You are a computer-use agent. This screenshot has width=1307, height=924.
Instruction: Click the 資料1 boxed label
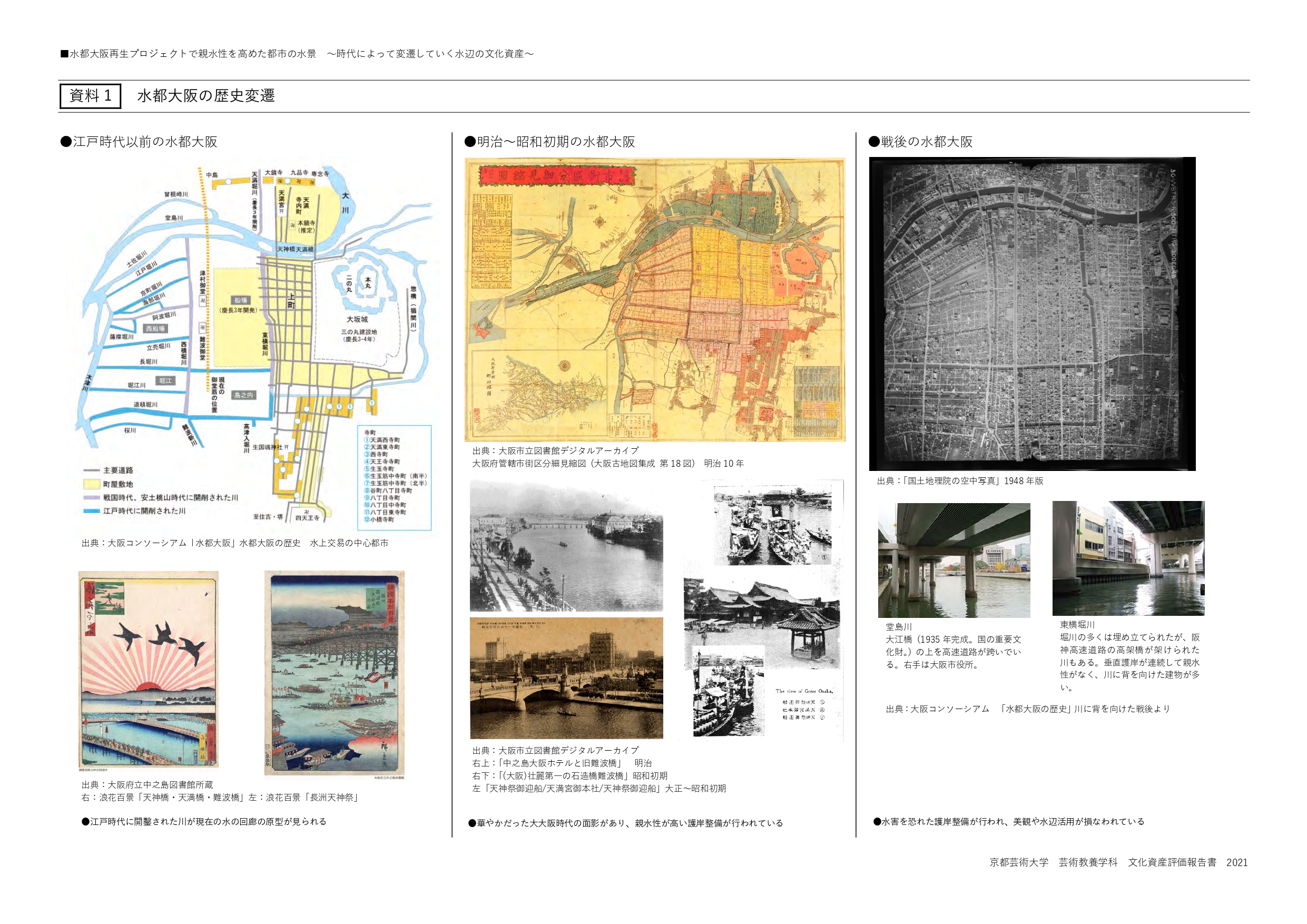pos(91,96)
